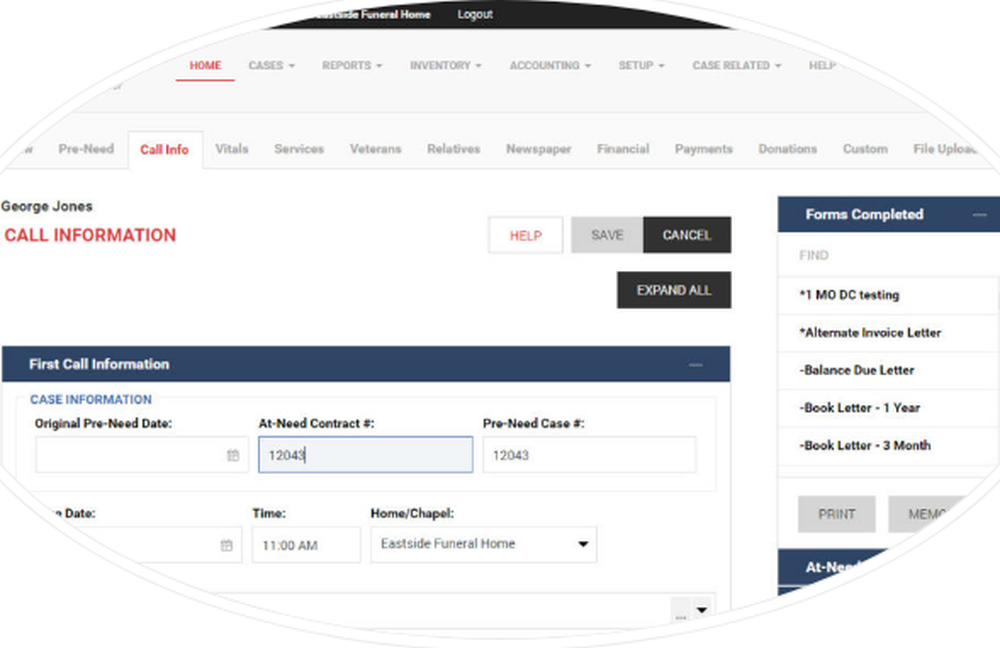Go to the HOME menu item
The height and width of the screenshot is (648, 1000).
[205, 66]
